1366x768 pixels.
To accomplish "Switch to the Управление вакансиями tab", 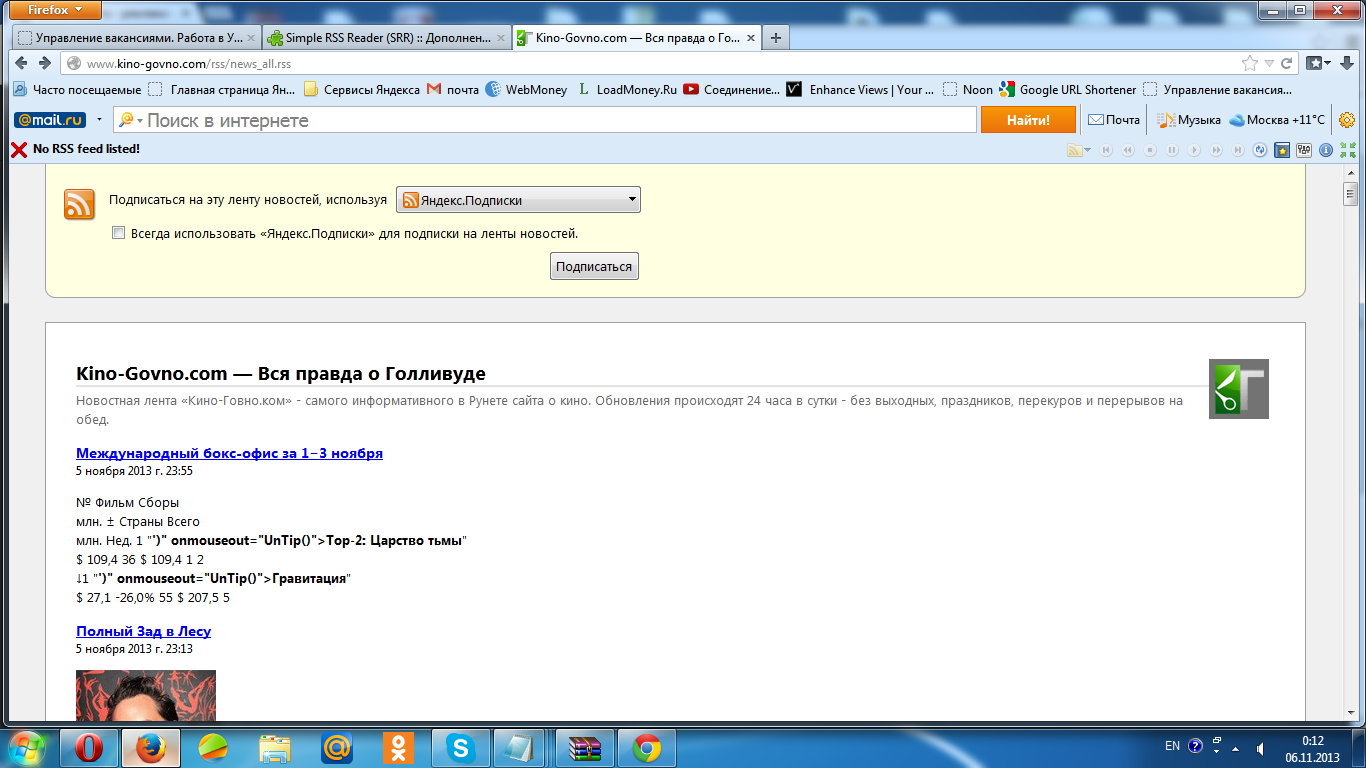I will pyautogui.click(x=137, y=38).
